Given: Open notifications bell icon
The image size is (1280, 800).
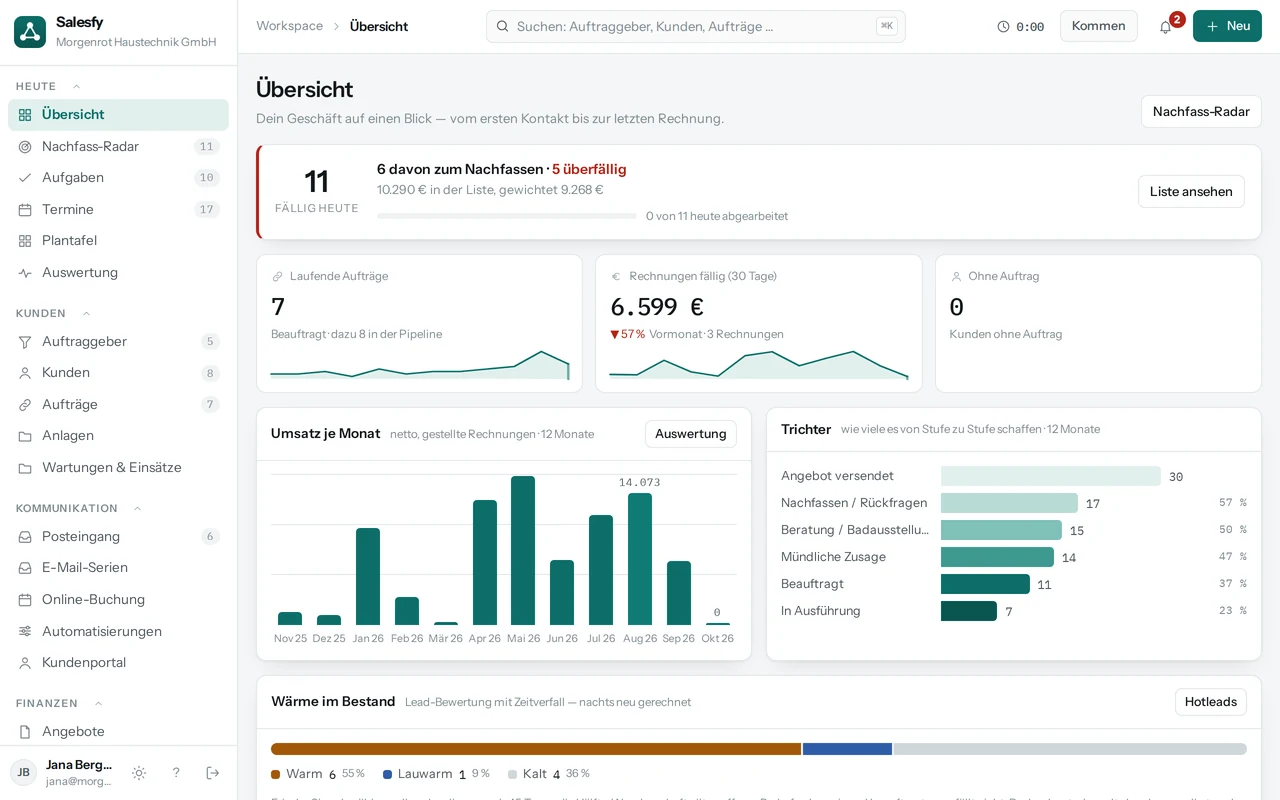Looking at the screenshot, I should point(1165,27).
